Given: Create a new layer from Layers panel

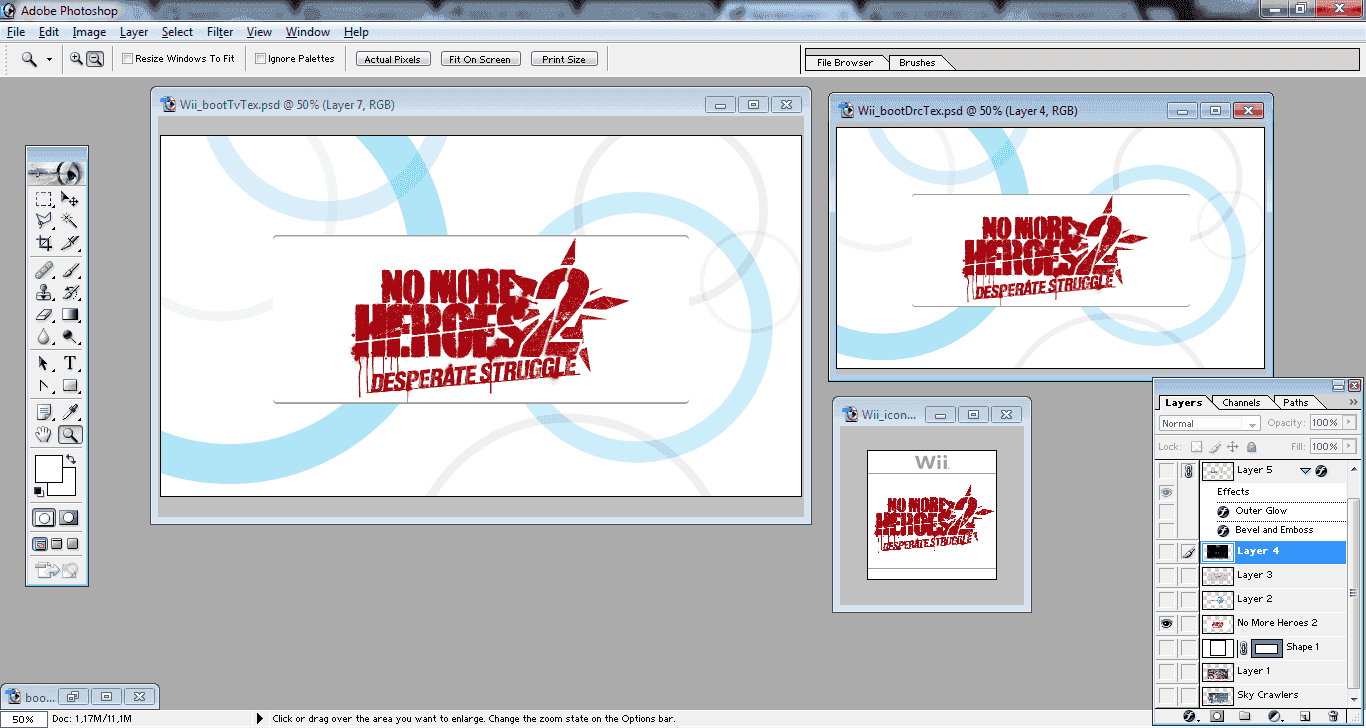Looking at the screenshot, I should tap(1304, 716).
